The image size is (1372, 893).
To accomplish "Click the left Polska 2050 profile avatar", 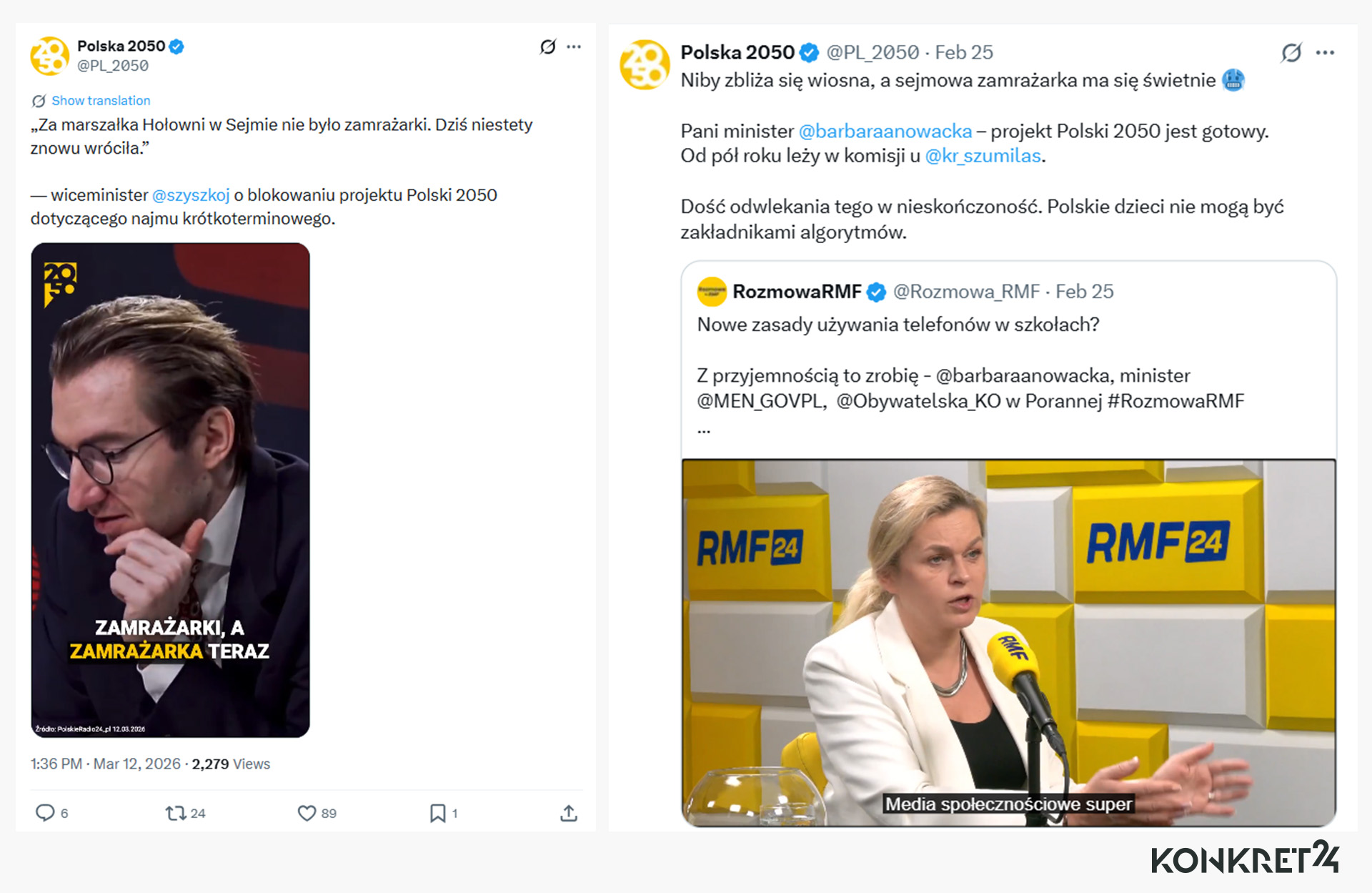I will [x=49, y=56].
